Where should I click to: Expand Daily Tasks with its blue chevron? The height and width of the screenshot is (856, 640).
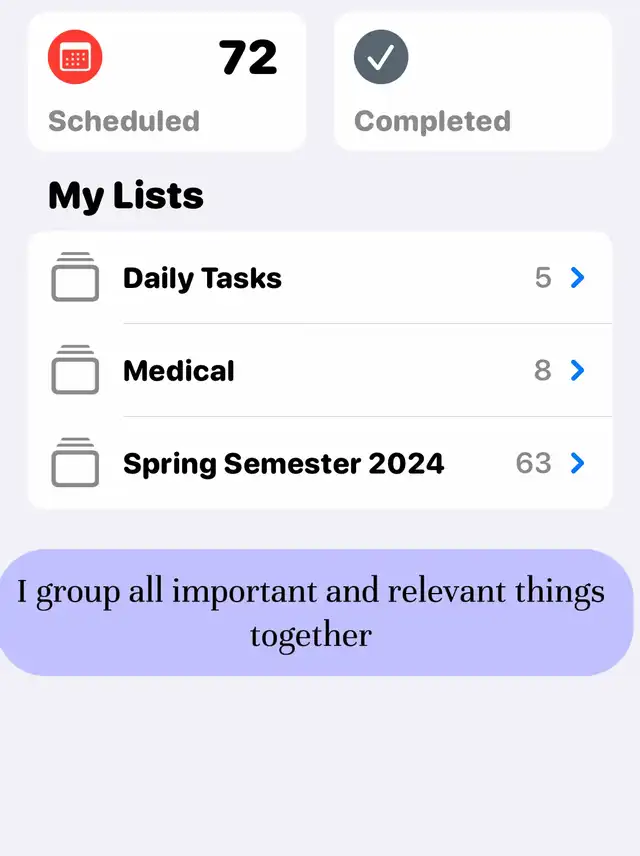pos(577,277)
